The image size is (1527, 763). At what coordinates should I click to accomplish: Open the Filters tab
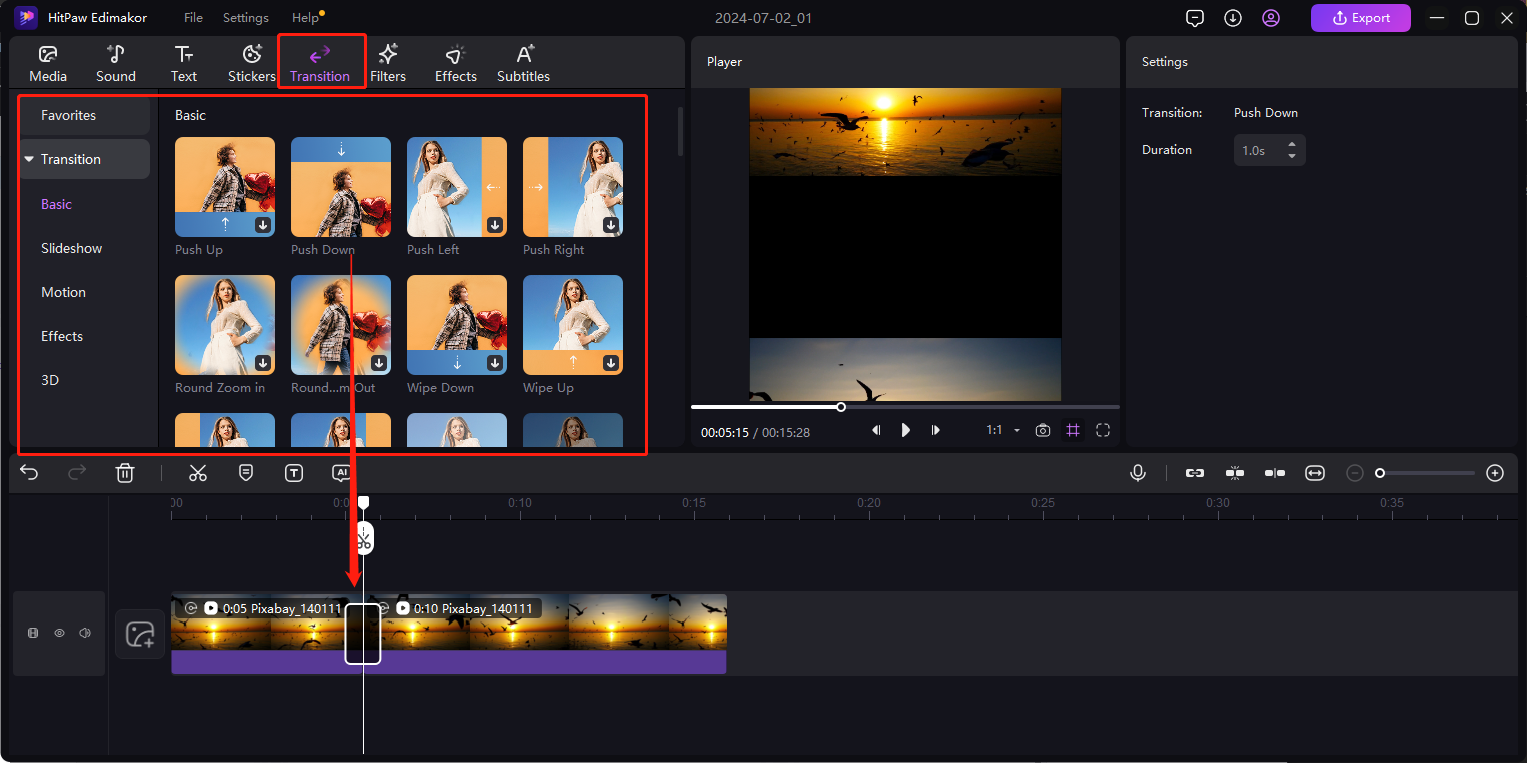(388, 63)
